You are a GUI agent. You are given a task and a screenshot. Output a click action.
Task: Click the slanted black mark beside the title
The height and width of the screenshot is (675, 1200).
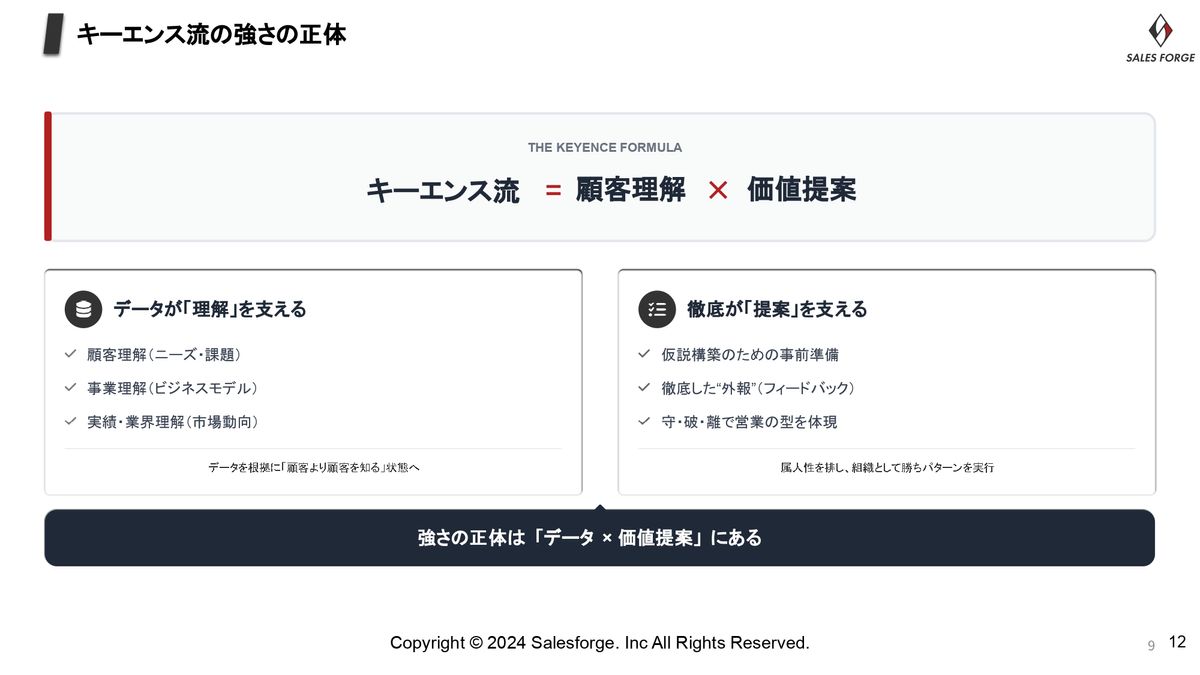click(55, 35)
